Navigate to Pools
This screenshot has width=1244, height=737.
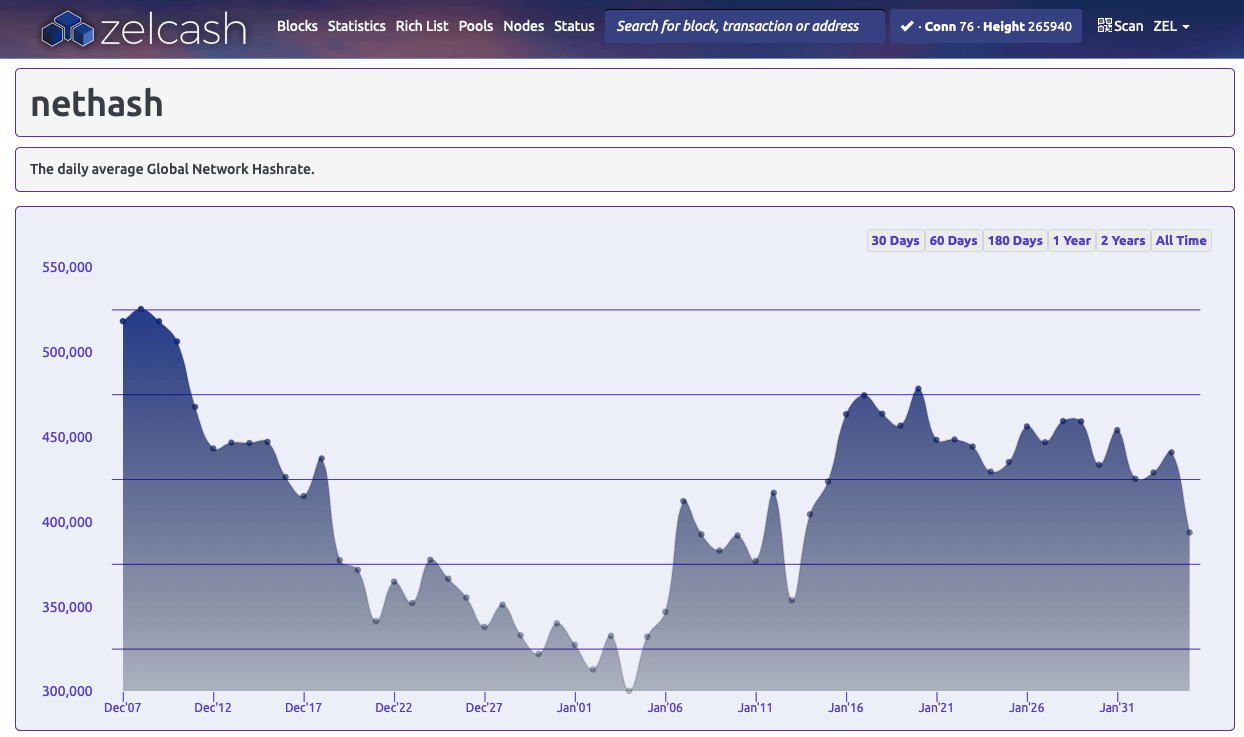(x=476, y=26)
